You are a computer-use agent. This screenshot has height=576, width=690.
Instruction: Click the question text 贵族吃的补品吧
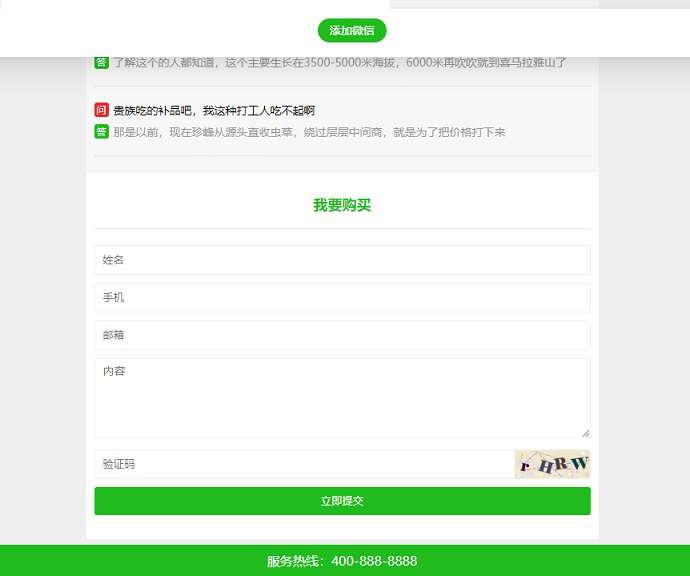(213, 111)
